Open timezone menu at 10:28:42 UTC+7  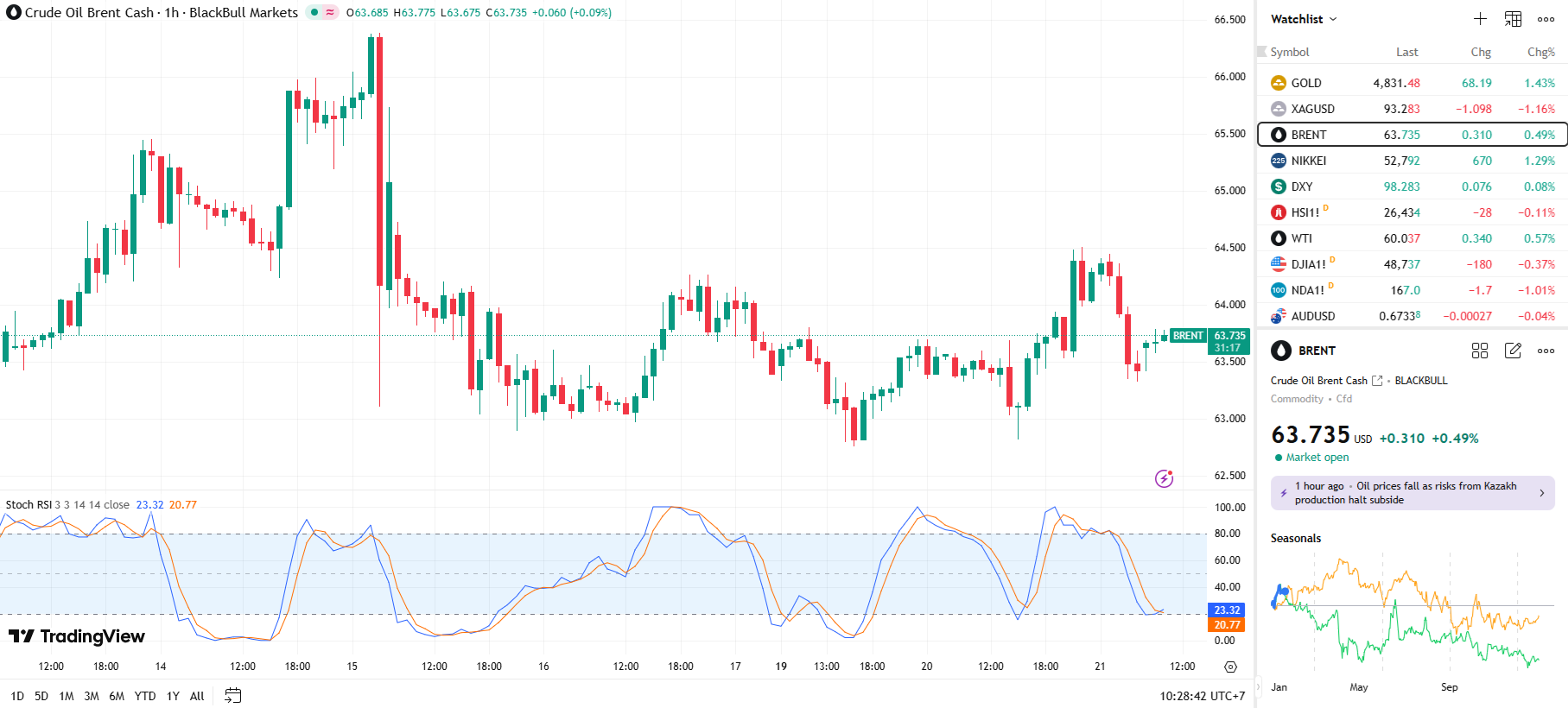click(x=1202, y=696)
